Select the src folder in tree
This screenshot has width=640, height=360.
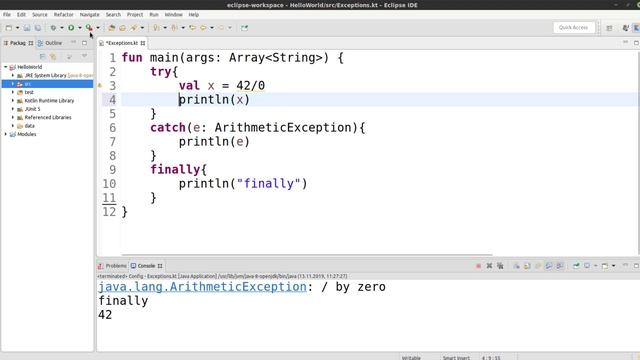point(47,84)
